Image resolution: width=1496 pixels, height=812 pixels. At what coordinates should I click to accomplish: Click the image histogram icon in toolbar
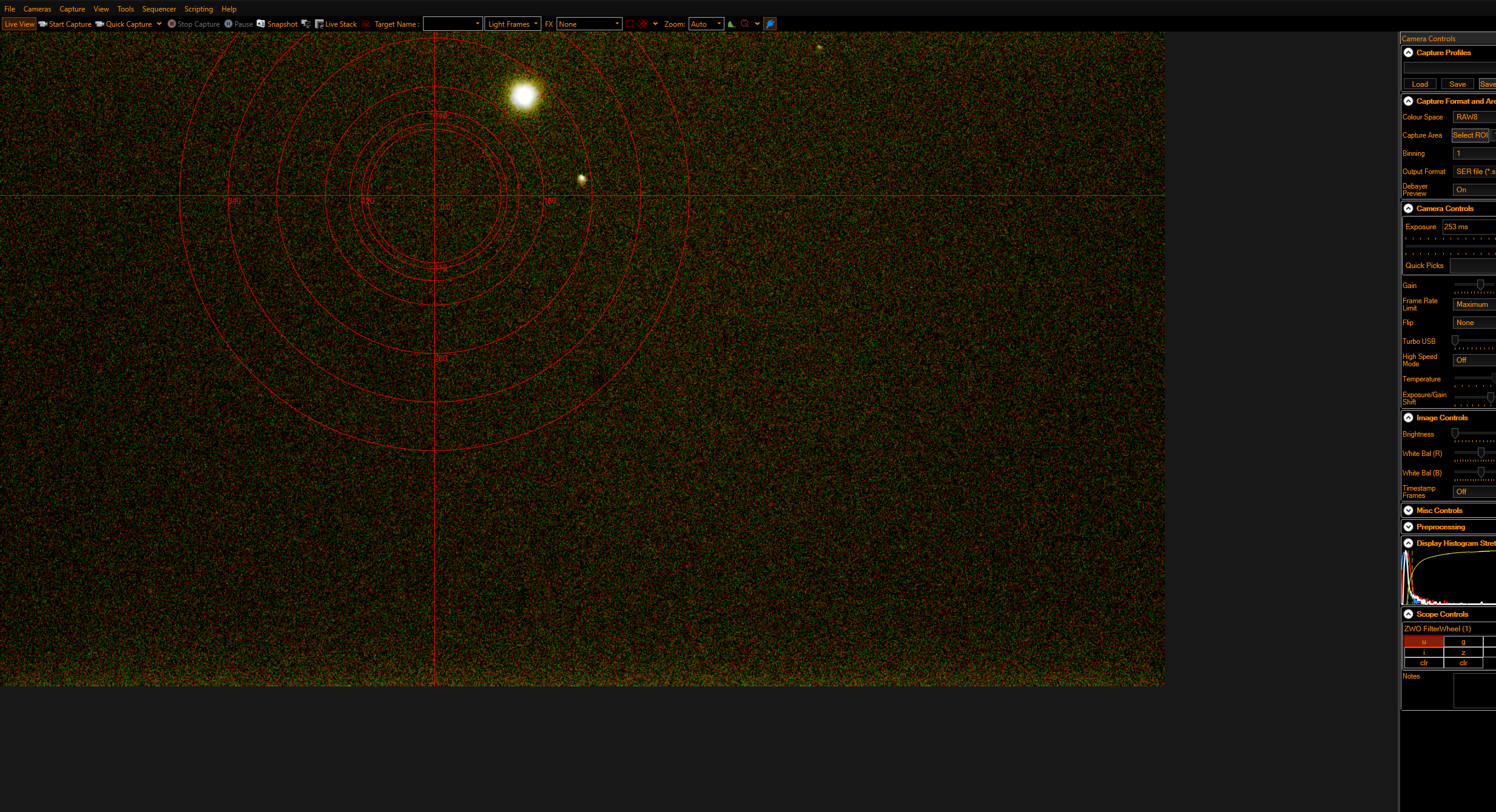click(x=732, y=24)
